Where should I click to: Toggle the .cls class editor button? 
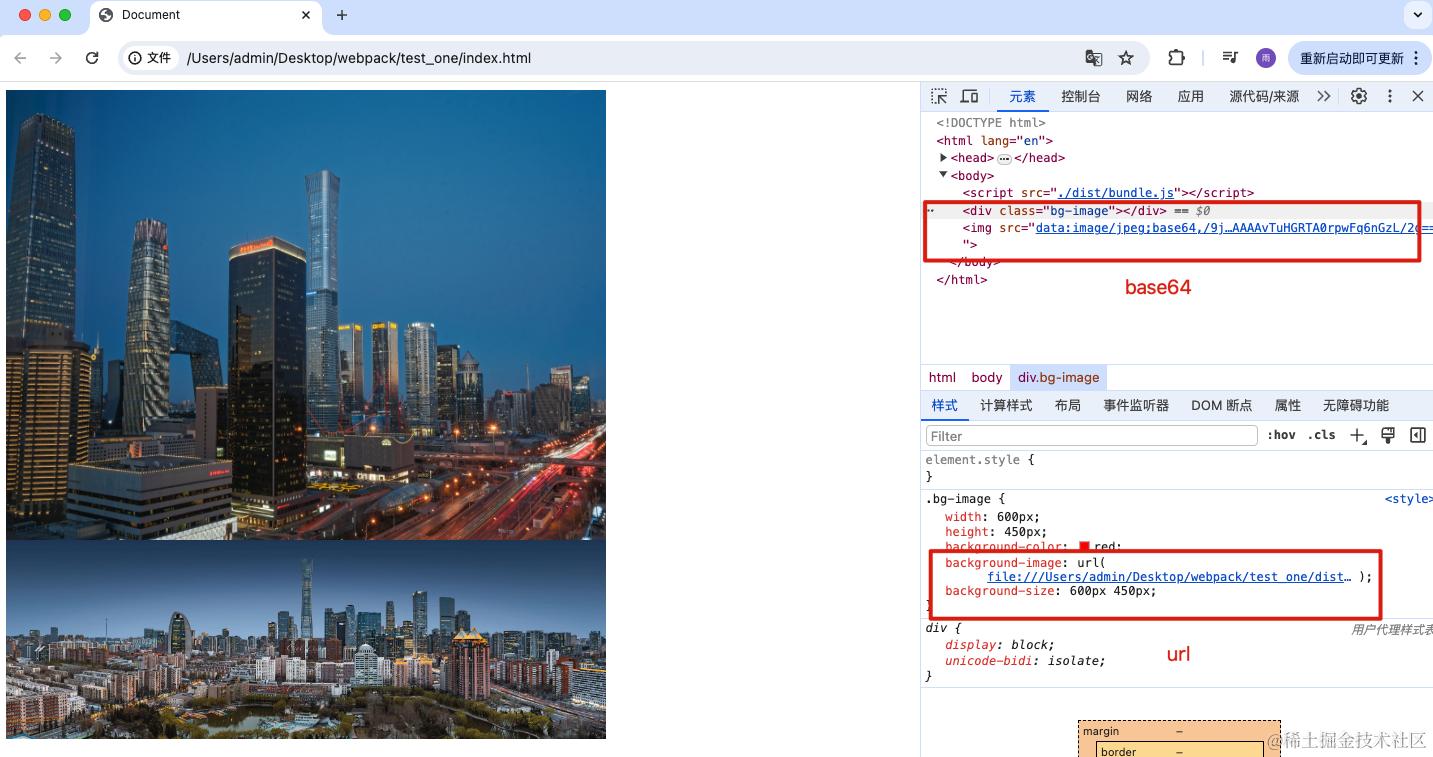[1322, 435]
